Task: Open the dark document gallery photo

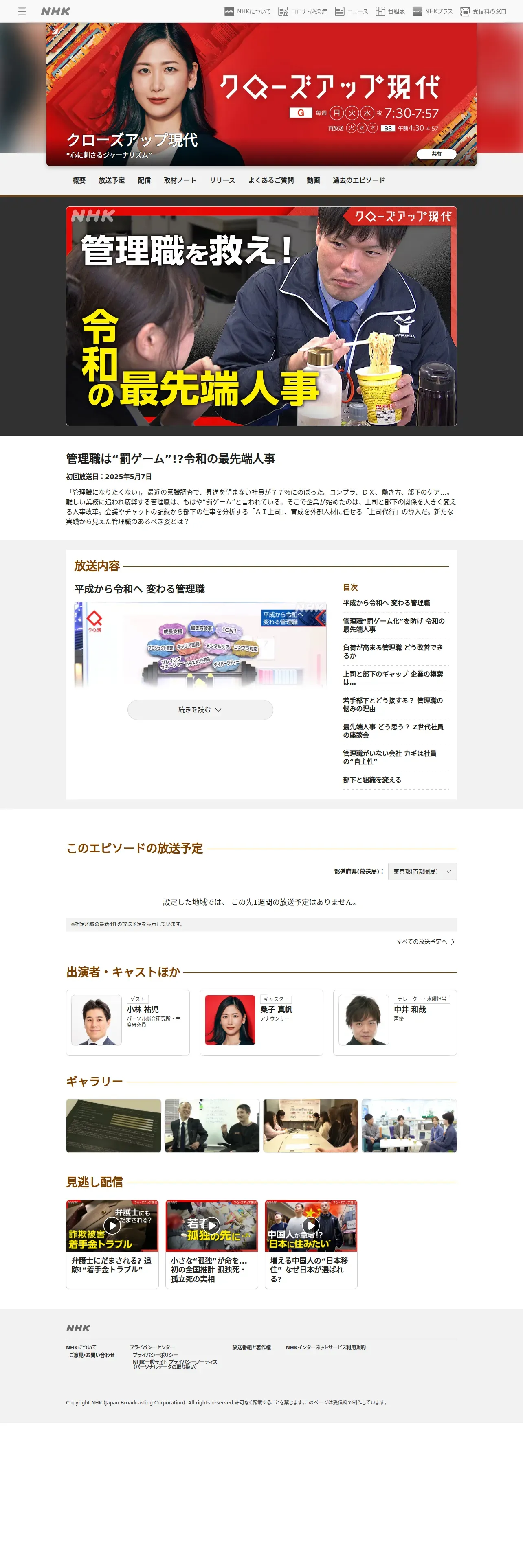Action: coord(114,1126)
